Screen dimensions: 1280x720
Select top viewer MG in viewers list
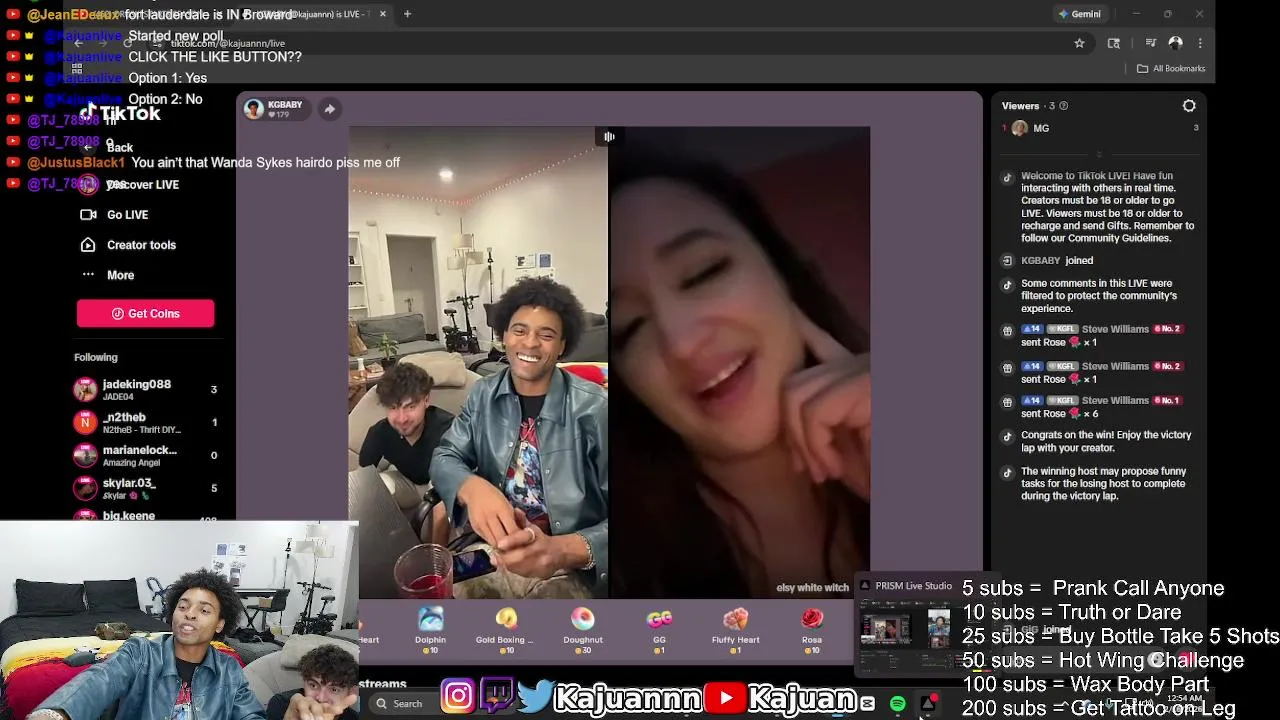click(x=1100, y=128)
